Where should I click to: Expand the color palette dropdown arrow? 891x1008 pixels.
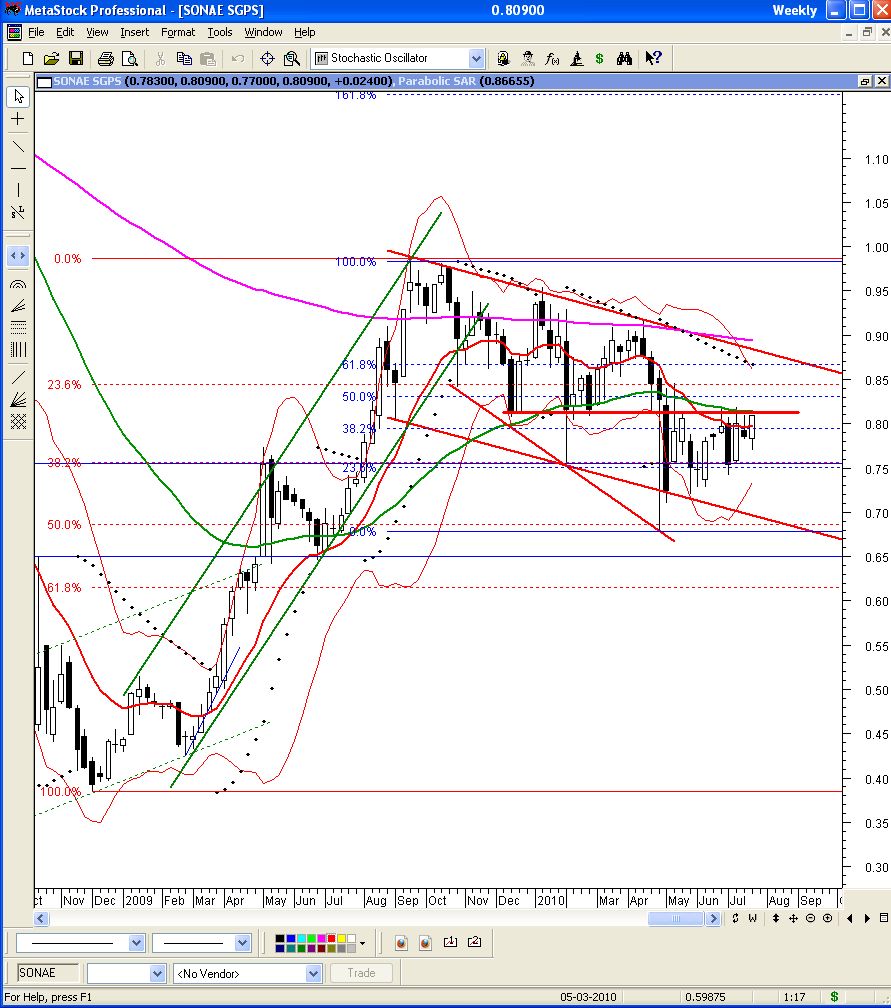363,943
